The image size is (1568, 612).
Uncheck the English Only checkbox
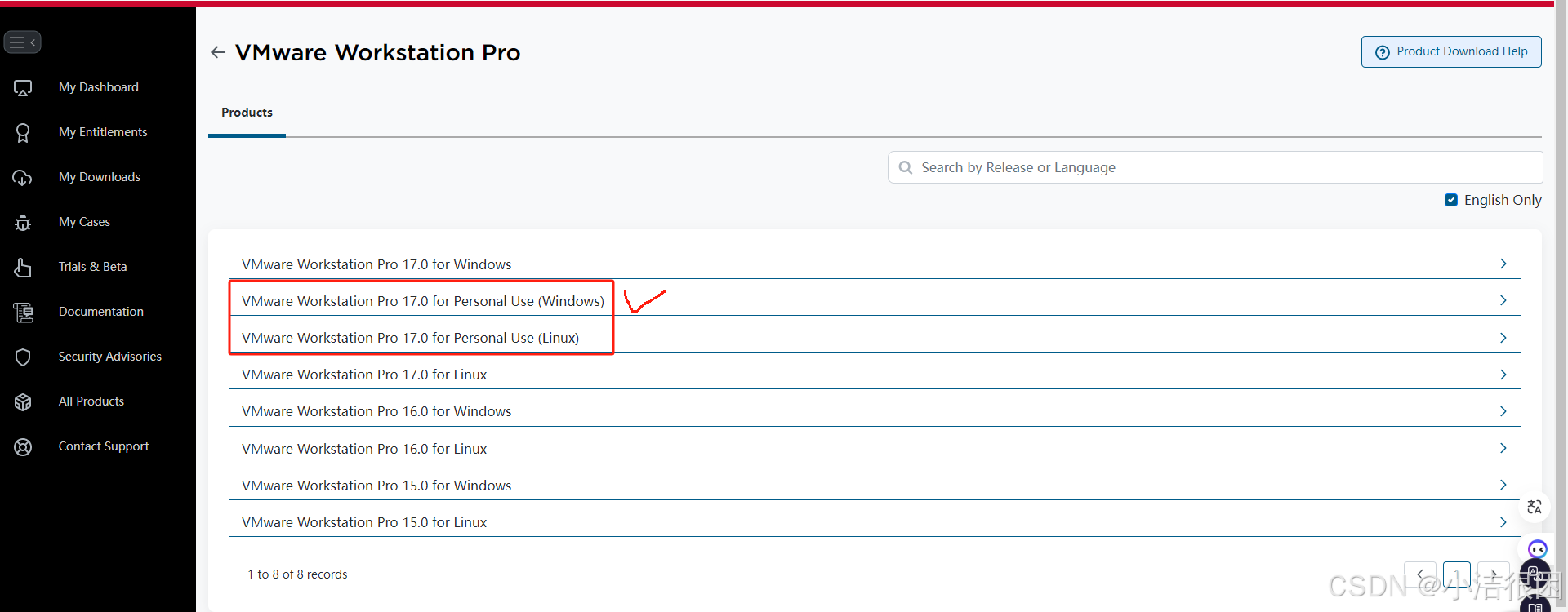point(1451,200)
